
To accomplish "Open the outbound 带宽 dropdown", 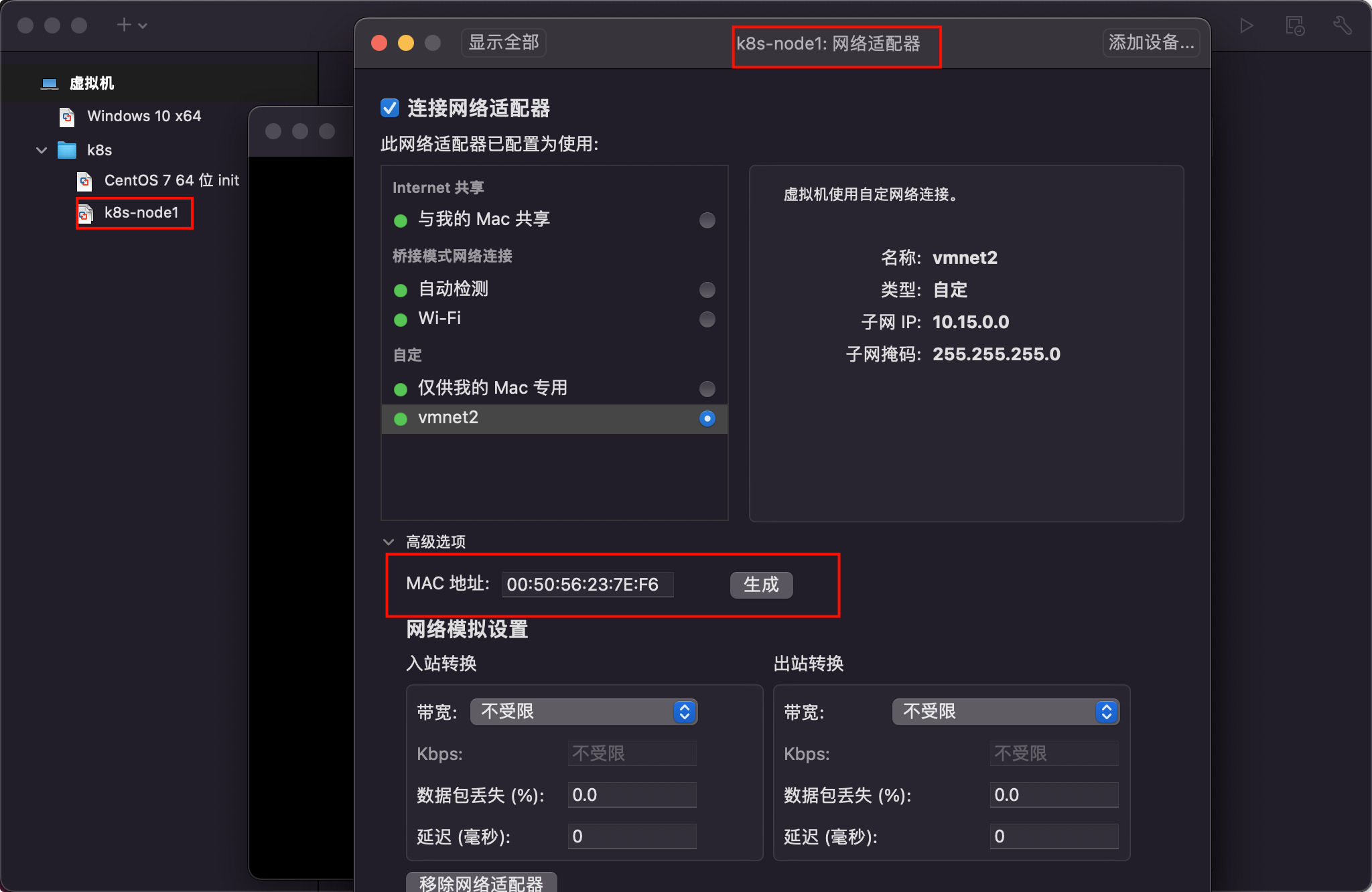I will [x=1005, y=712].
